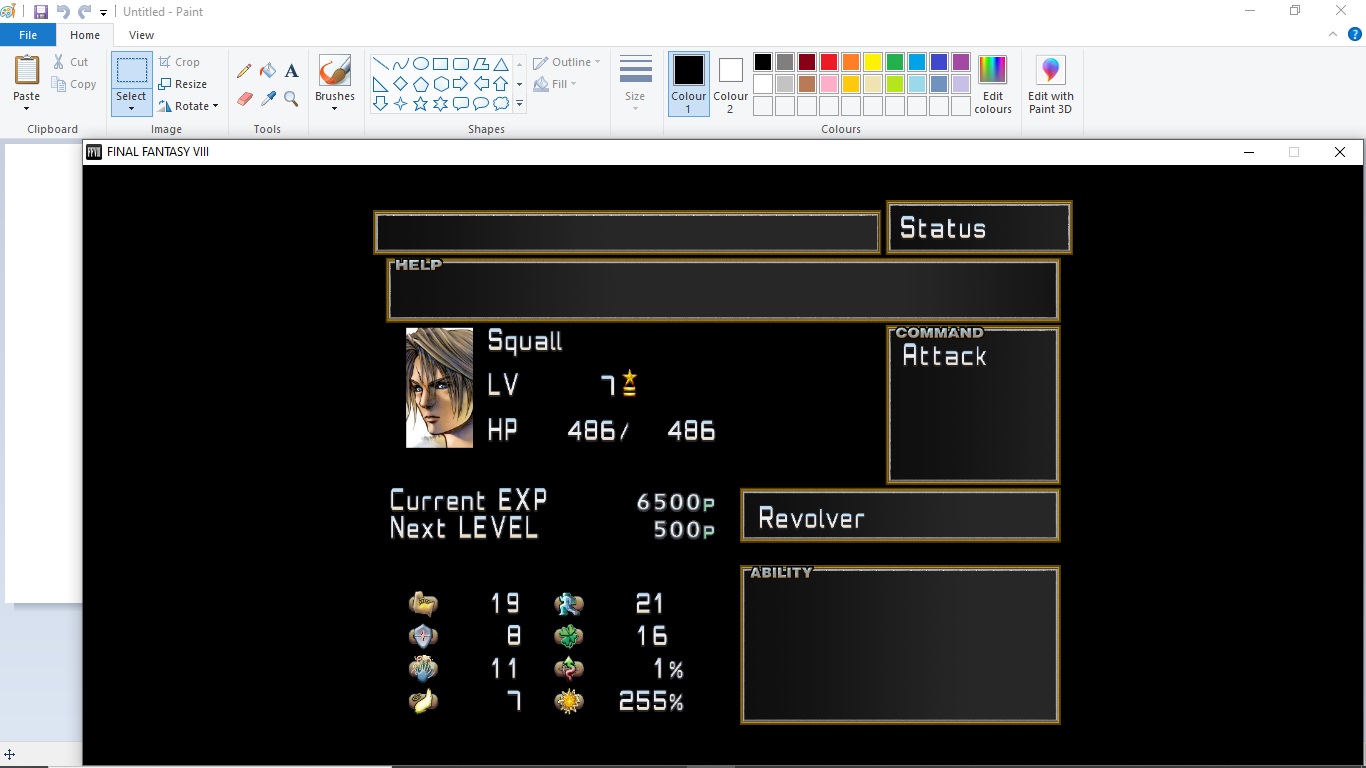
Task: Open the Outline dropdown
Action: (x=567, y=62)
